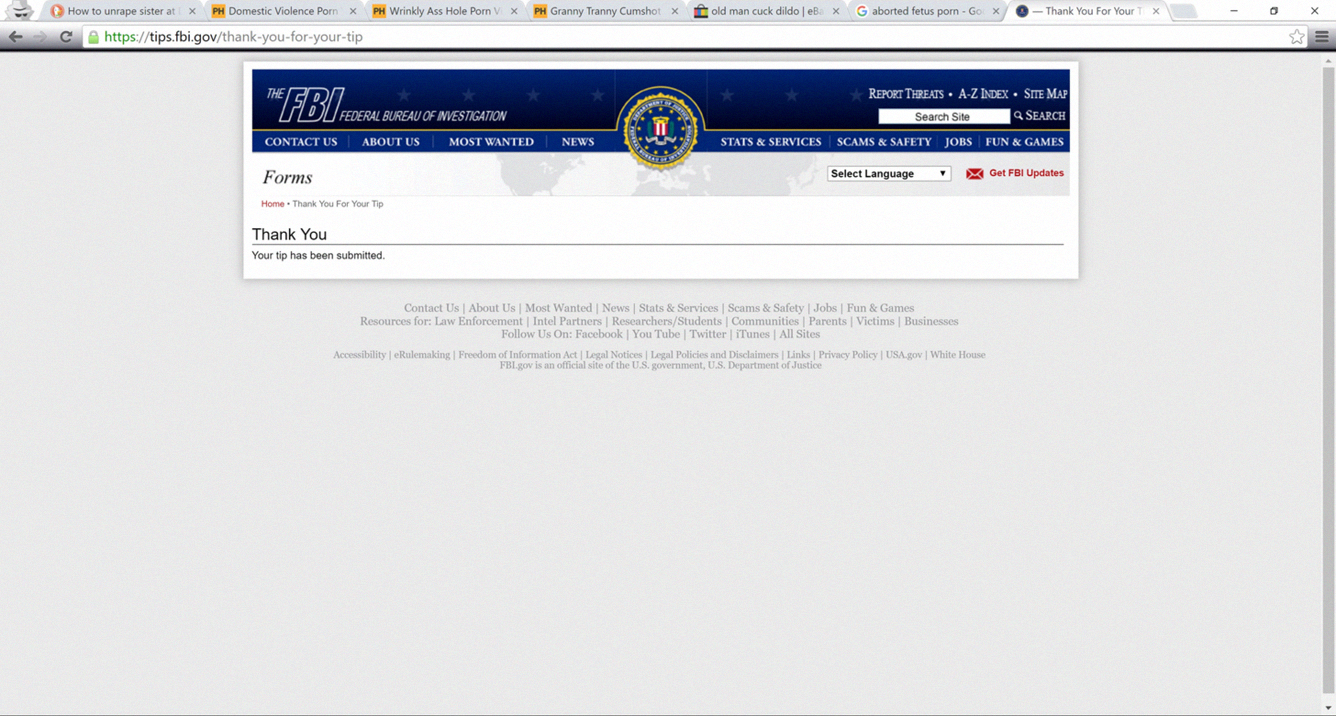Screen dimensions: 1336x716
Task: Open Stats & Services in the header navigation
Action: pos(771,142)
